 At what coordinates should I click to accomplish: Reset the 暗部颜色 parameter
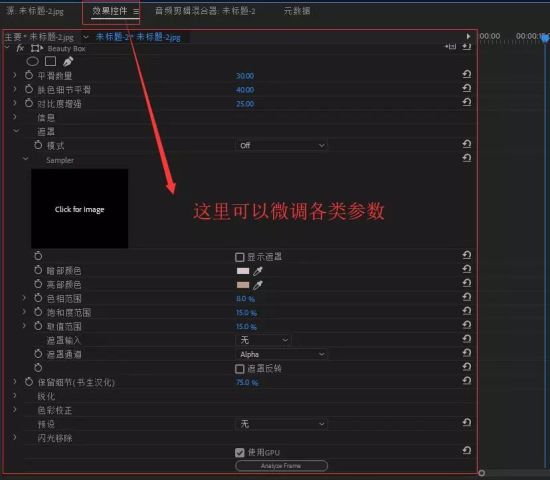(467, 269)
